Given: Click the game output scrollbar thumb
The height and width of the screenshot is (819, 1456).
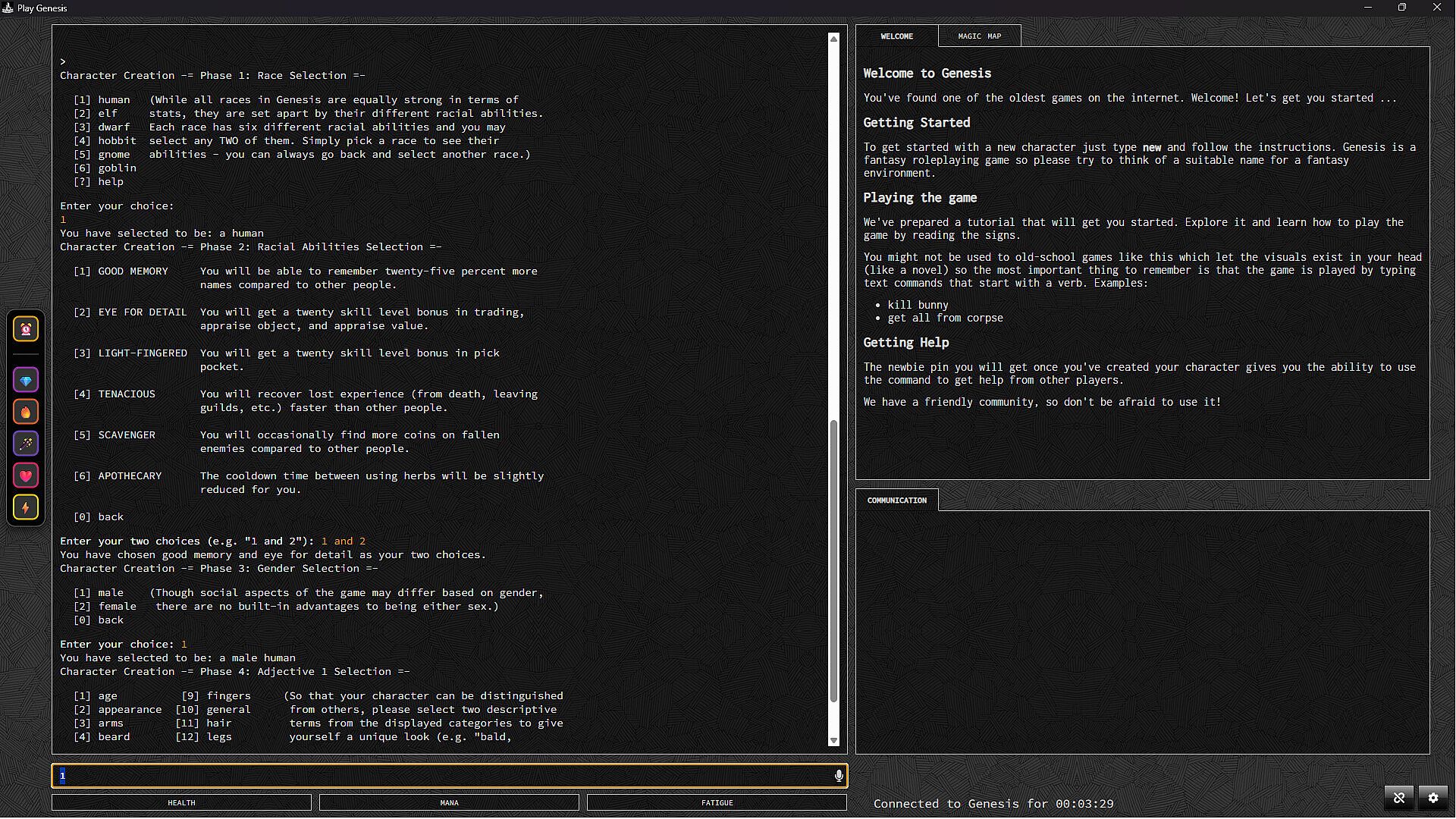Looking at the screenshot, I should click(833, 561).
